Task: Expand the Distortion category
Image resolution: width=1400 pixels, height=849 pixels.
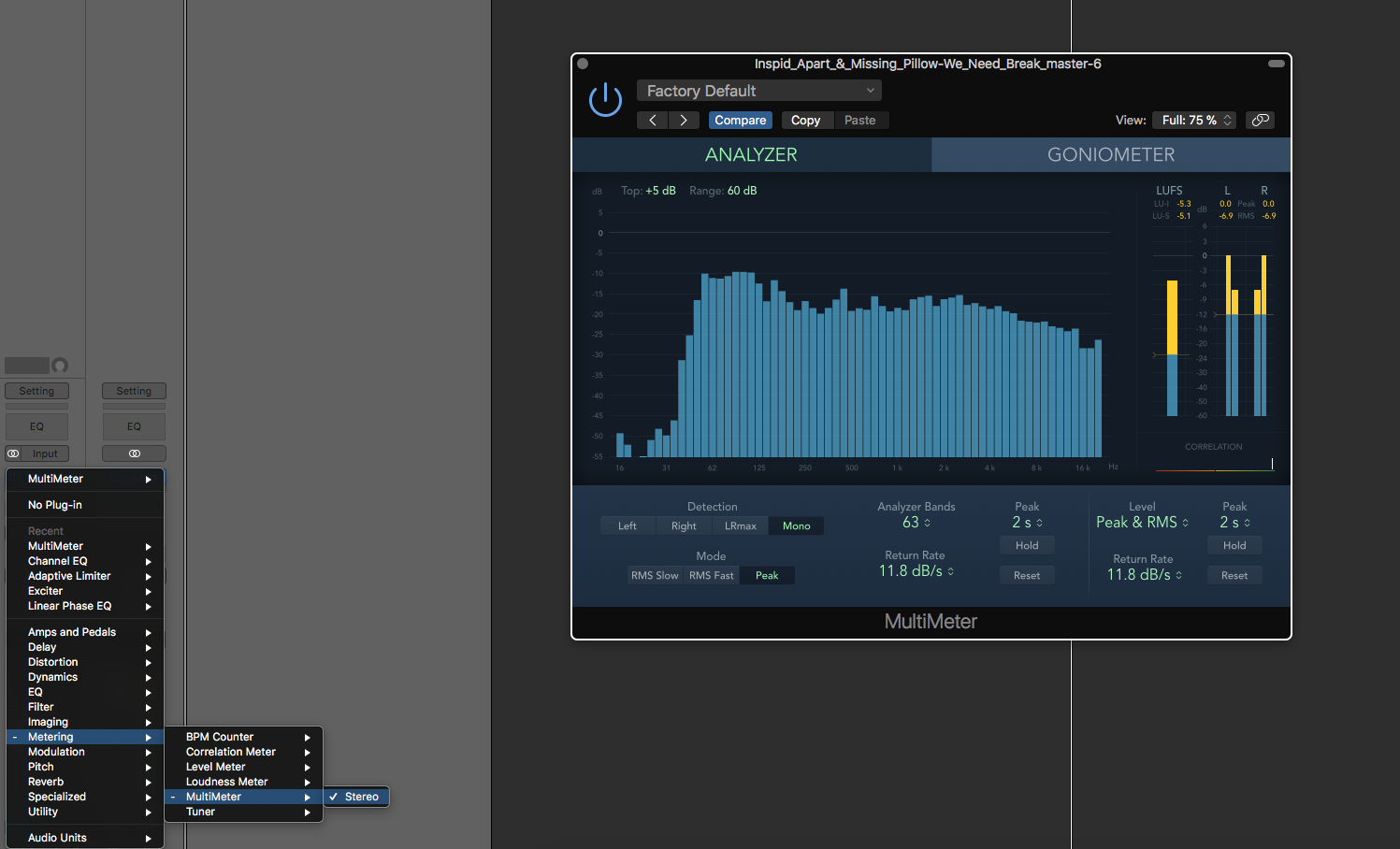Action: (x=85, y=662)
